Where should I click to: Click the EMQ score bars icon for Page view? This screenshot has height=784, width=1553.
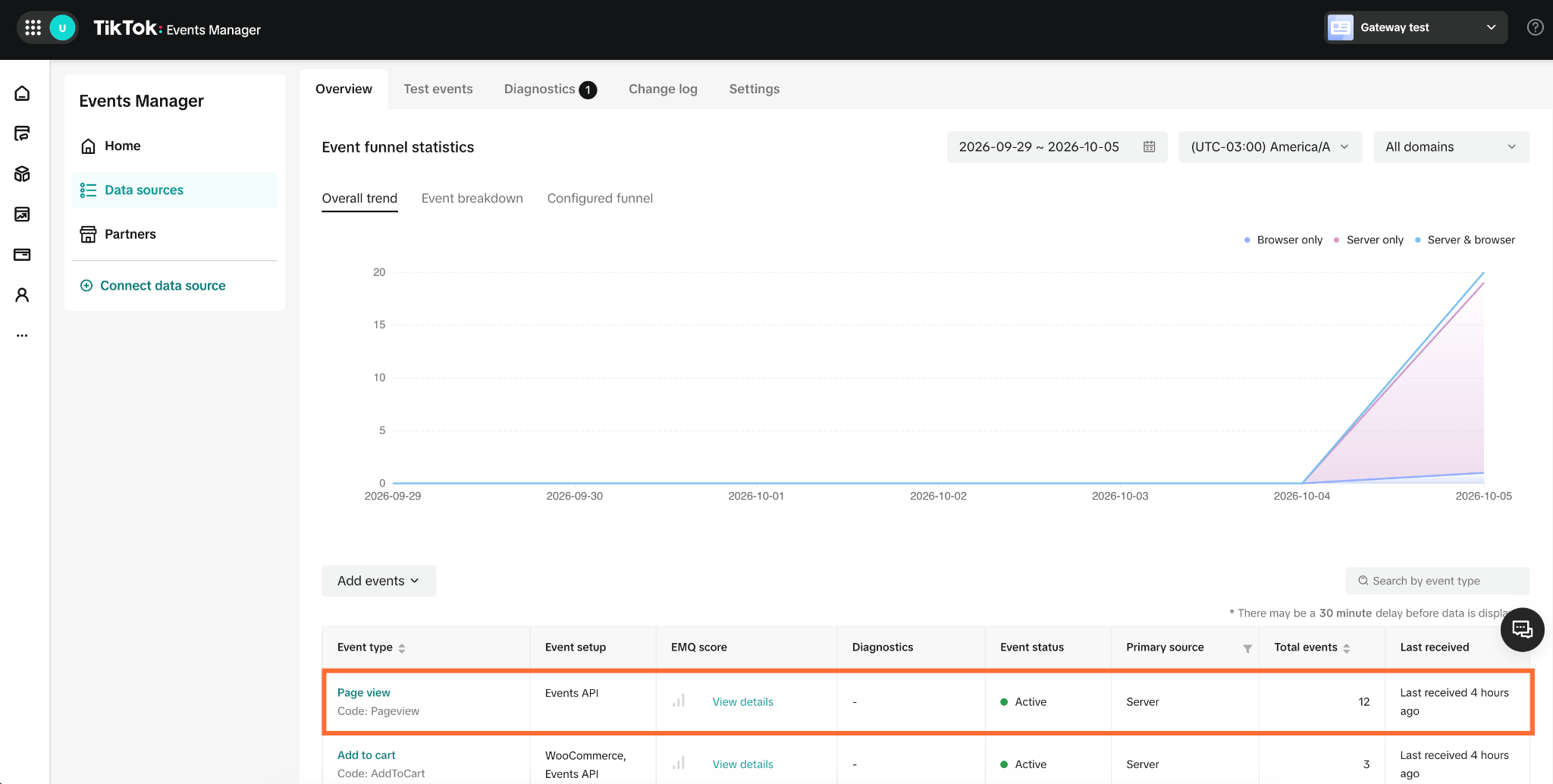679,701
